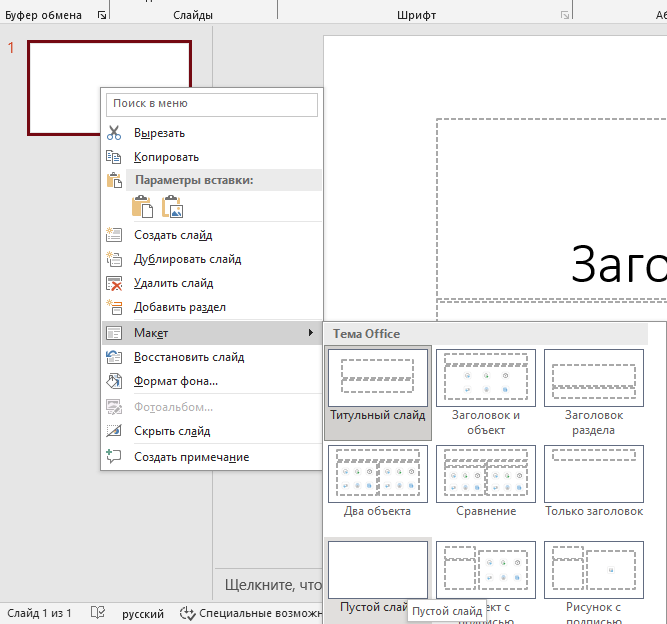The width and height of the screenshot is (667, 624).
Task: Paste using destination theme icon
Action: click(142, 207)
